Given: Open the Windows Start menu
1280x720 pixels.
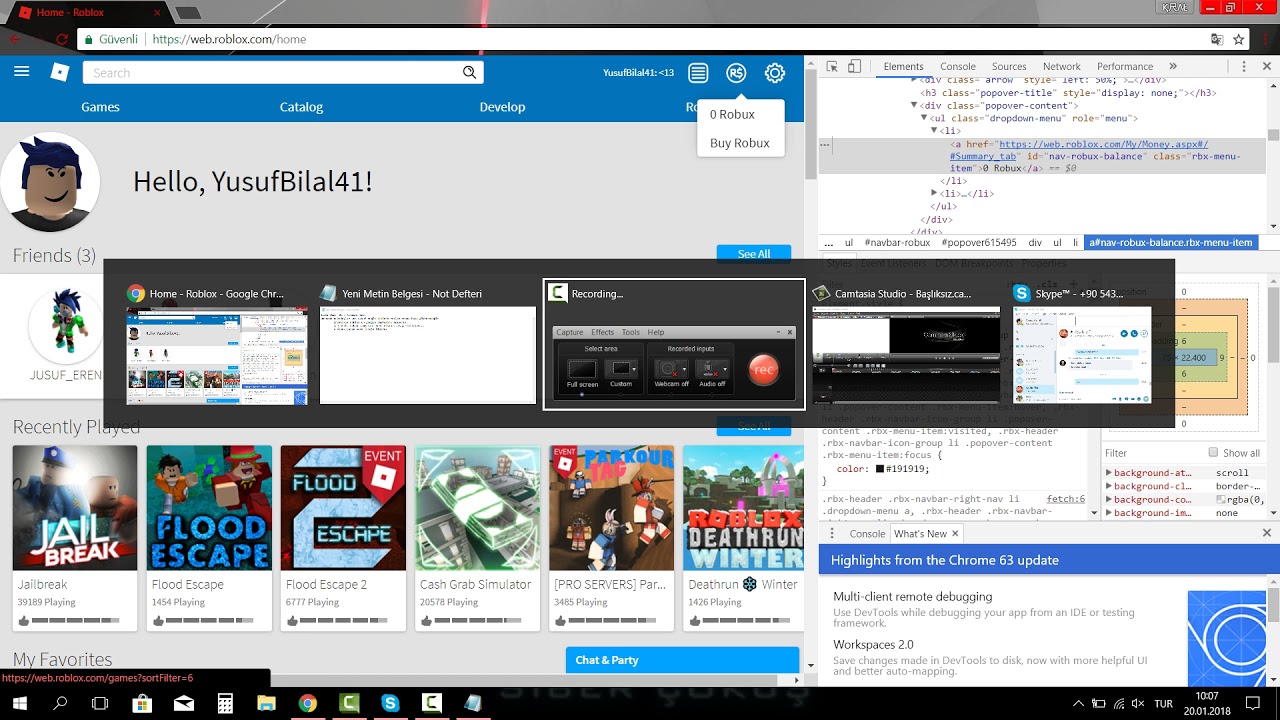Looking at the screenshot, I should pyautogui.click(x=20, y=703).
